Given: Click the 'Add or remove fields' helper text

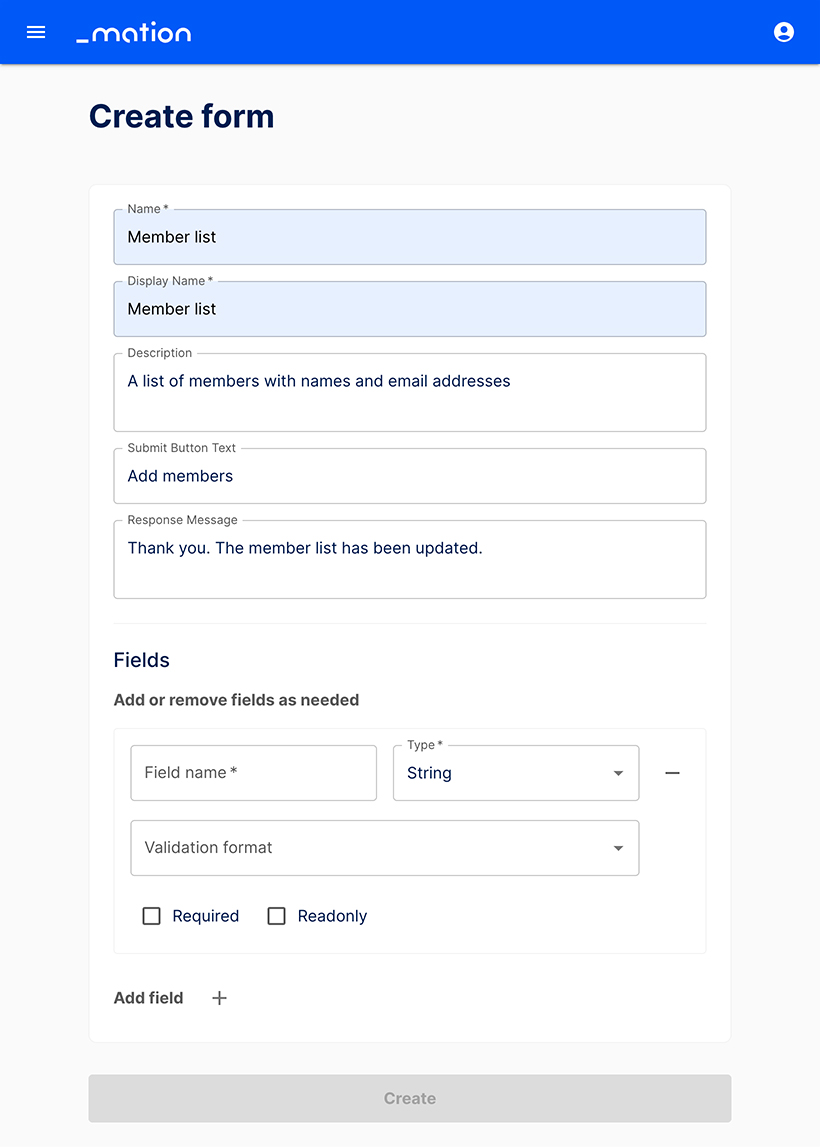Looking at the screenshot, I should (x=236, y=700).
